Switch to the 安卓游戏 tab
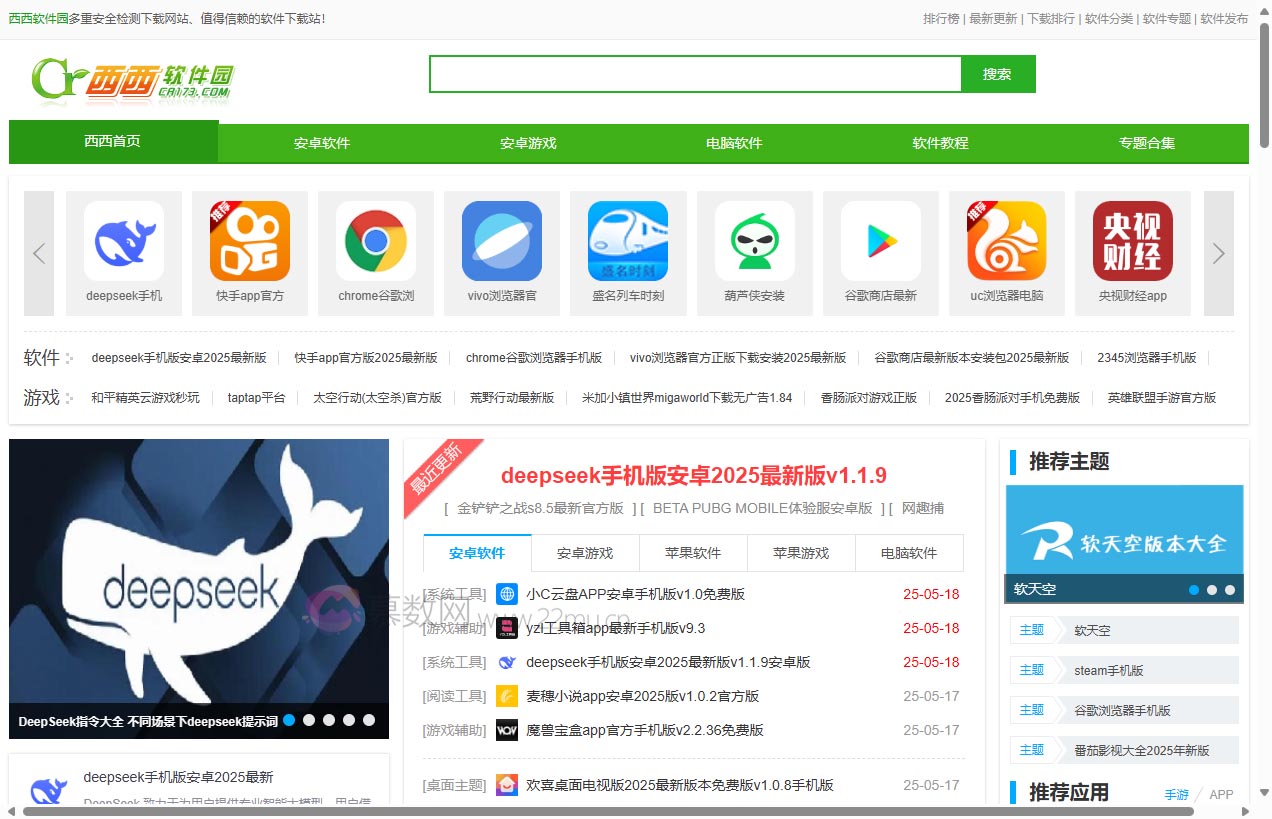Viewport: 1272px width, 819px height. (585, 552)
